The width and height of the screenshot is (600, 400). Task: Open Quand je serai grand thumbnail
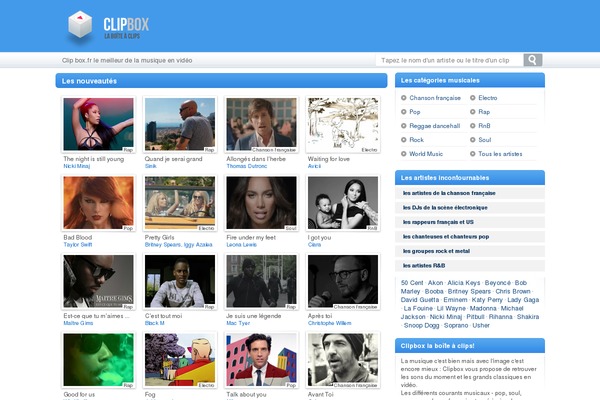coord(180,124)
